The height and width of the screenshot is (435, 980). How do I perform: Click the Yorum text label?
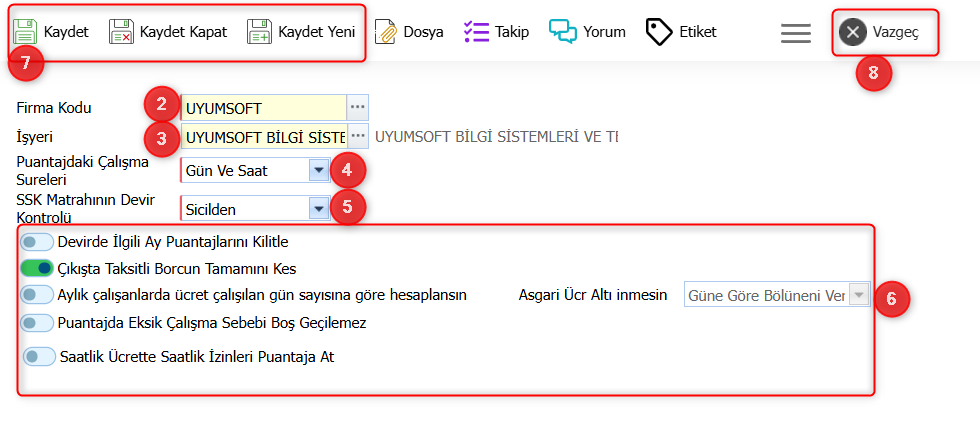[x=604, y=32]
